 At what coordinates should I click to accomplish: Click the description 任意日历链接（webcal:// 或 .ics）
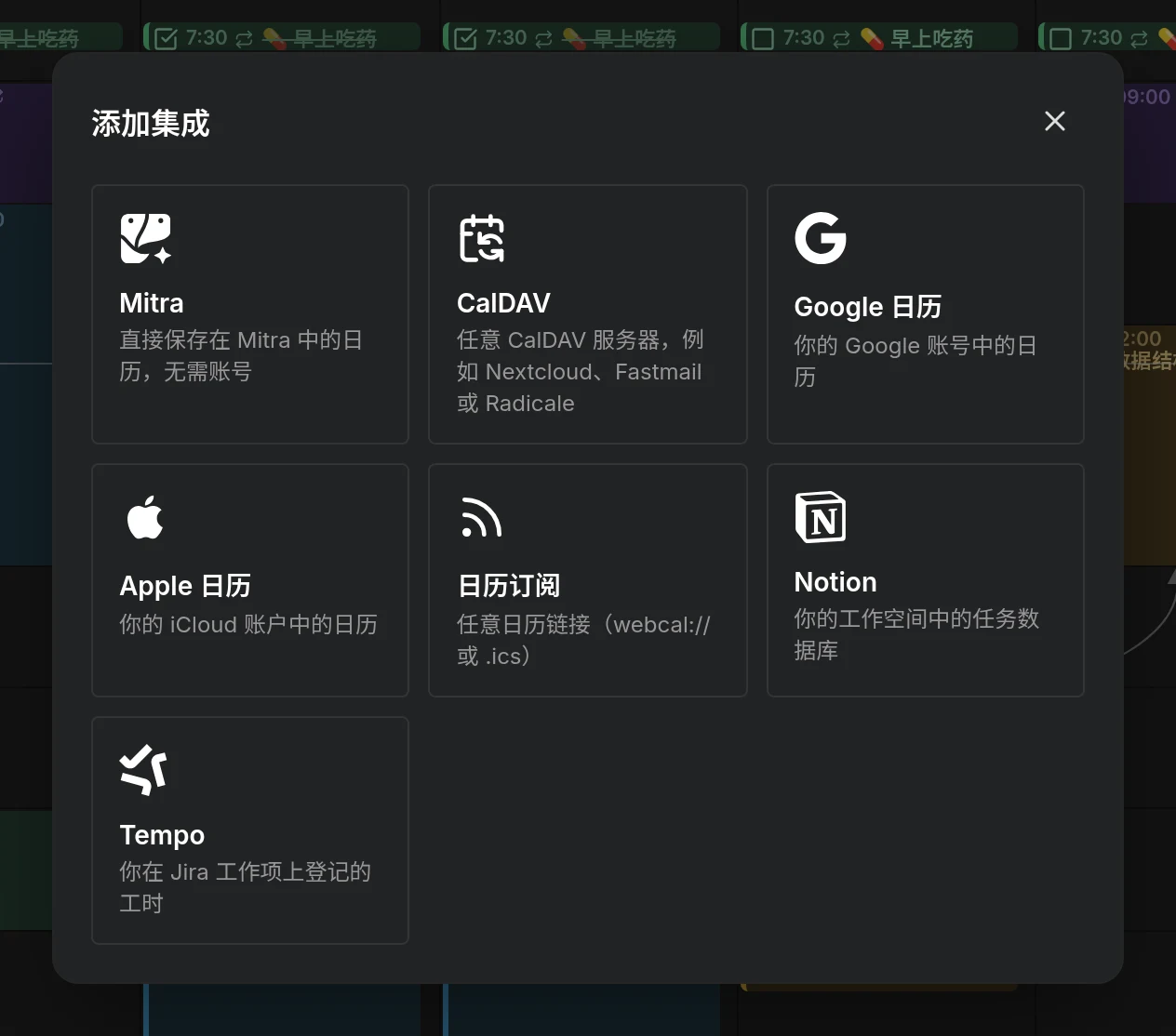584,641
